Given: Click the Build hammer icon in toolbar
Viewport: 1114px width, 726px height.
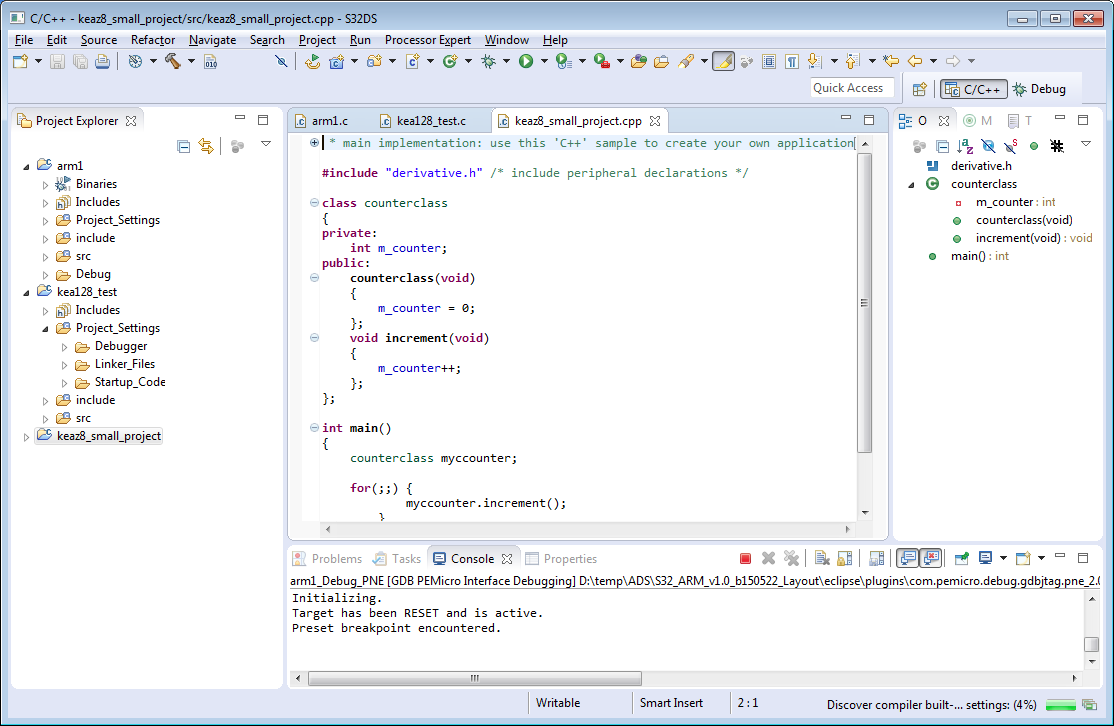Looking at the screenshot, I should [x=172, y=62].
